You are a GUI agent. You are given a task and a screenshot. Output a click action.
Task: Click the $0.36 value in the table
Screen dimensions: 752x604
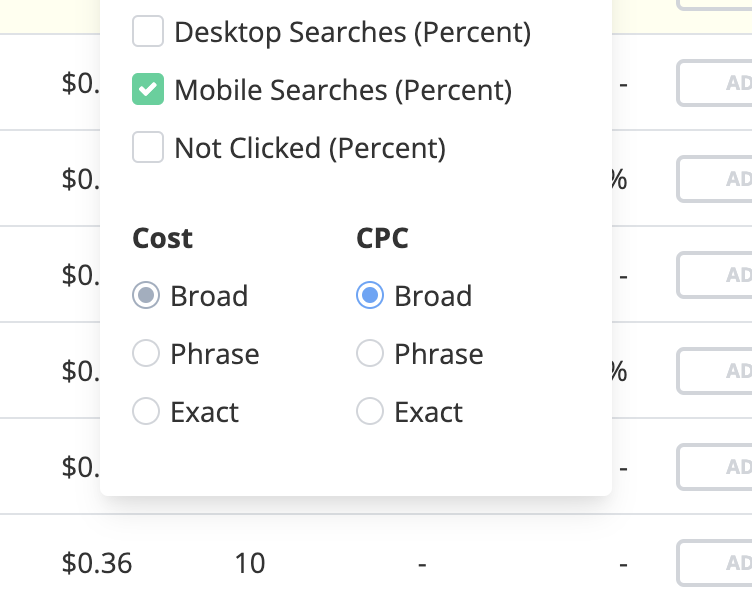(96, 563)
